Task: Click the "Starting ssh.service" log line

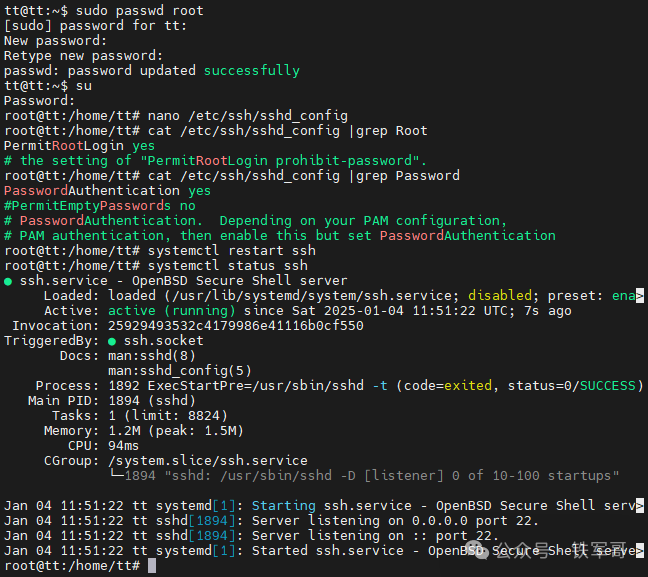Action: 324,505
